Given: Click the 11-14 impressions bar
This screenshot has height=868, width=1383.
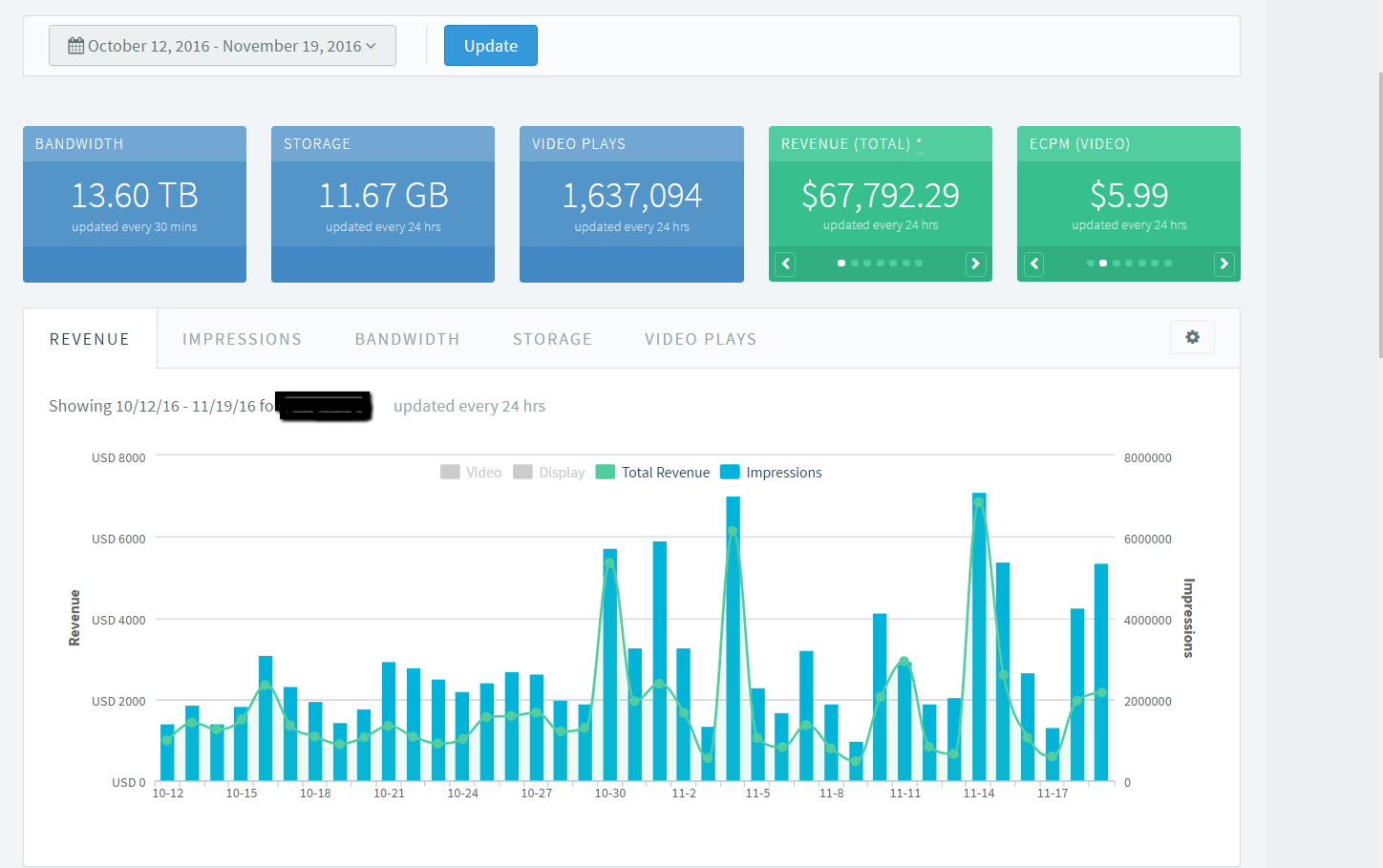Looking at the screenshot, I should [979, 637].
